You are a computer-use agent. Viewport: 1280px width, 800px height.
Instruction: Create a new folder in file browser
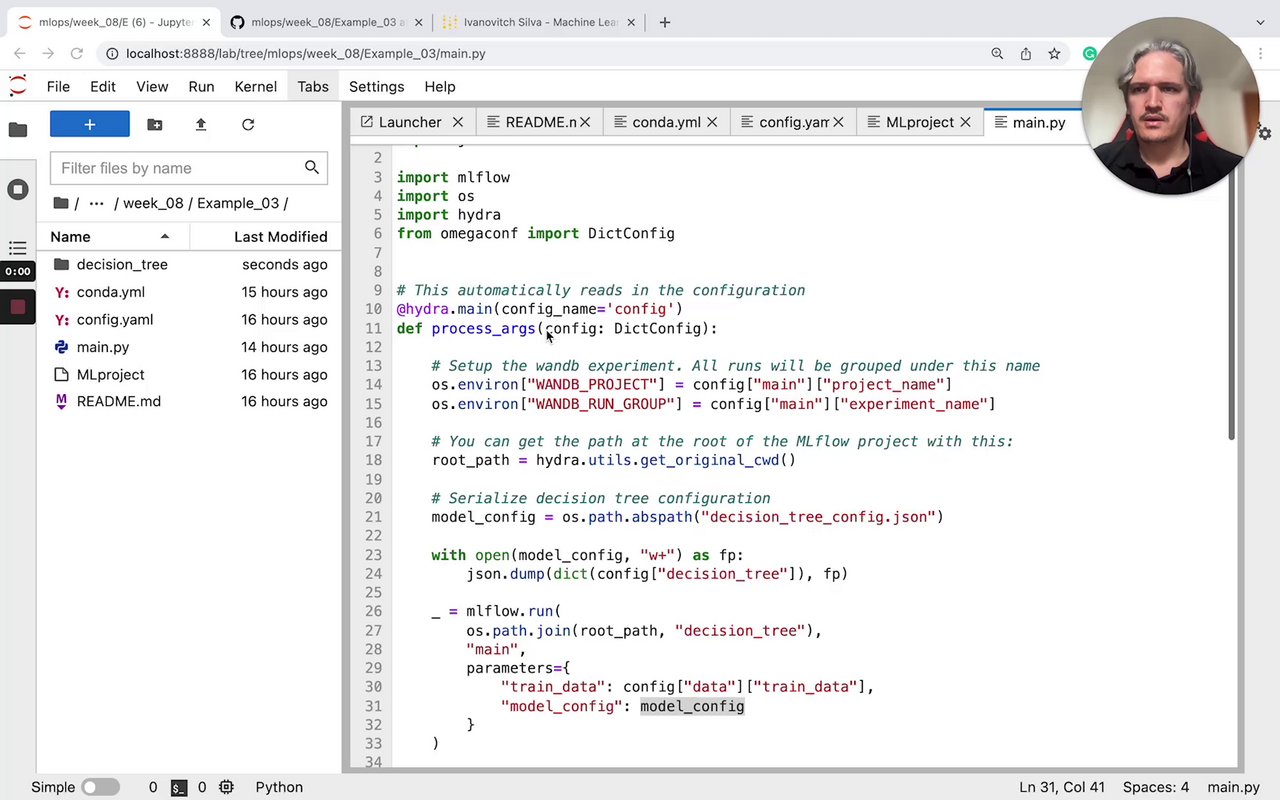point(154,124)
